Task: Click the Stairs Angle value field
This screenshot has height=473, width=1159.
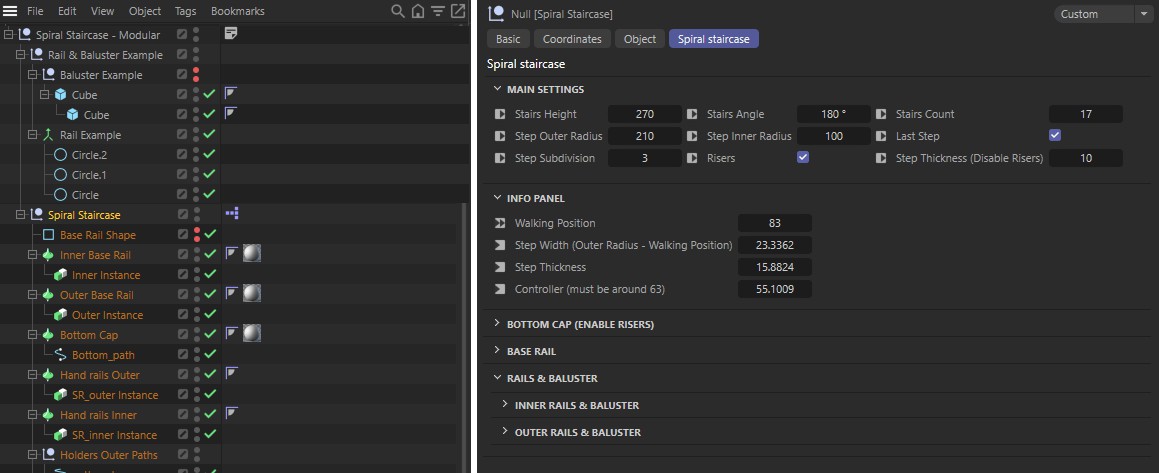Action: coord(834,114)
